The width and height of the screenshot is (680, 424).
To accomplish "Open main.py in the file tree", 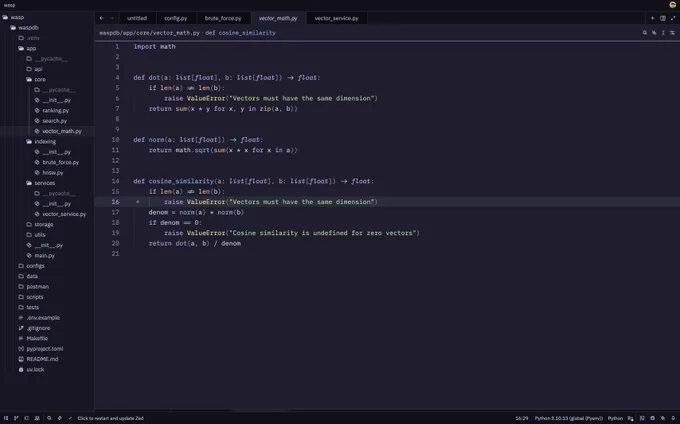I will [45, 256].
